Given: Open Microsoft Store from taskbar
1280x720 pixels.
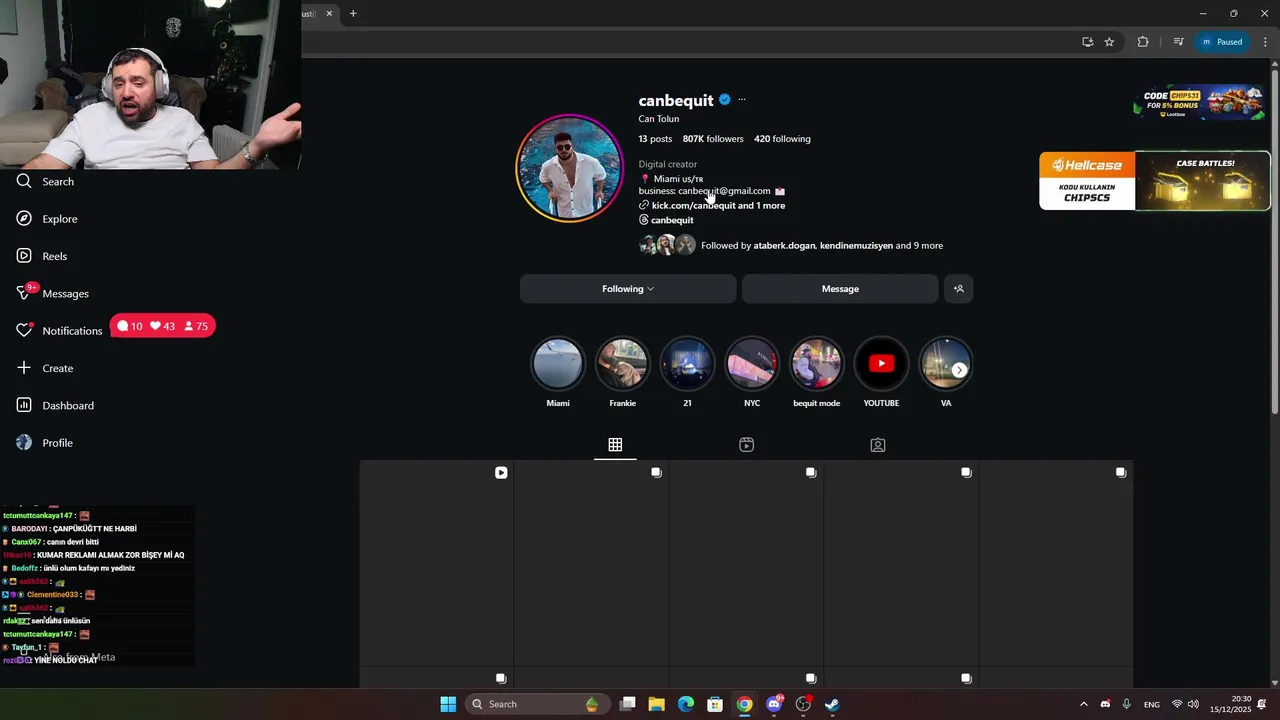Looking at the screenshot, I should [x=715, y=704].
